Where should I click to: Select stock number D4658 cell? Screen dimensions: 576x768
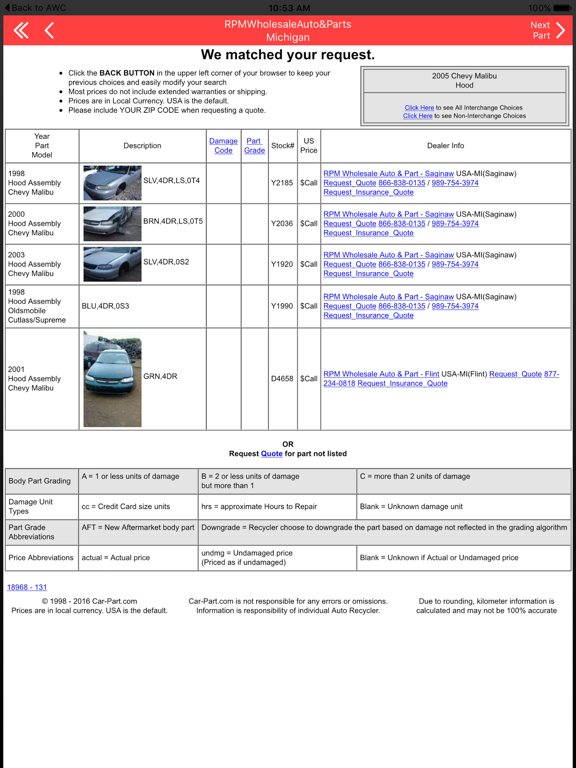coord(282,379)
